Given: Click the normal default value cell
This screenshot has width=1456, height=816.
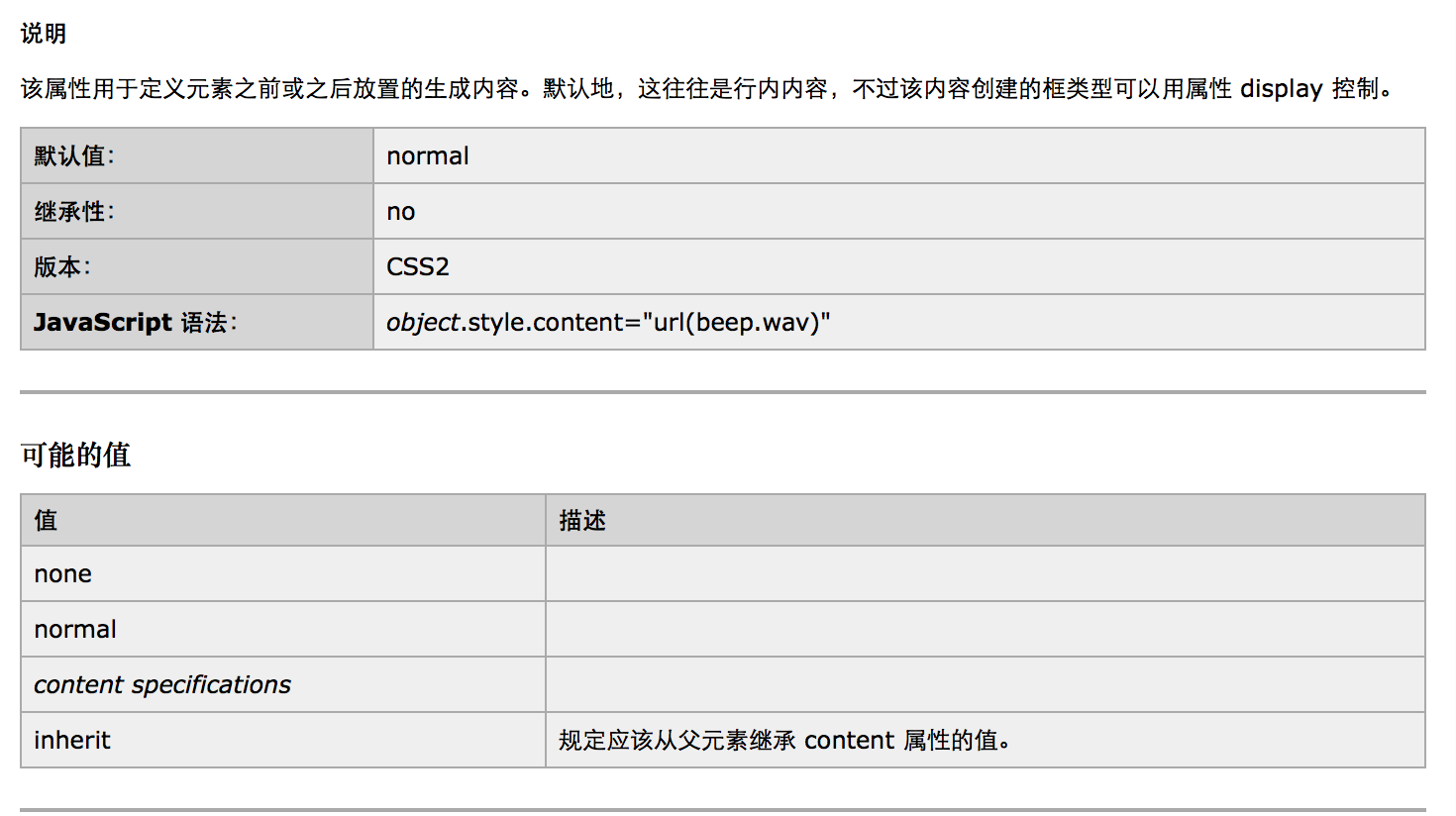Looking at the screenshot, I should click(899, 155).
